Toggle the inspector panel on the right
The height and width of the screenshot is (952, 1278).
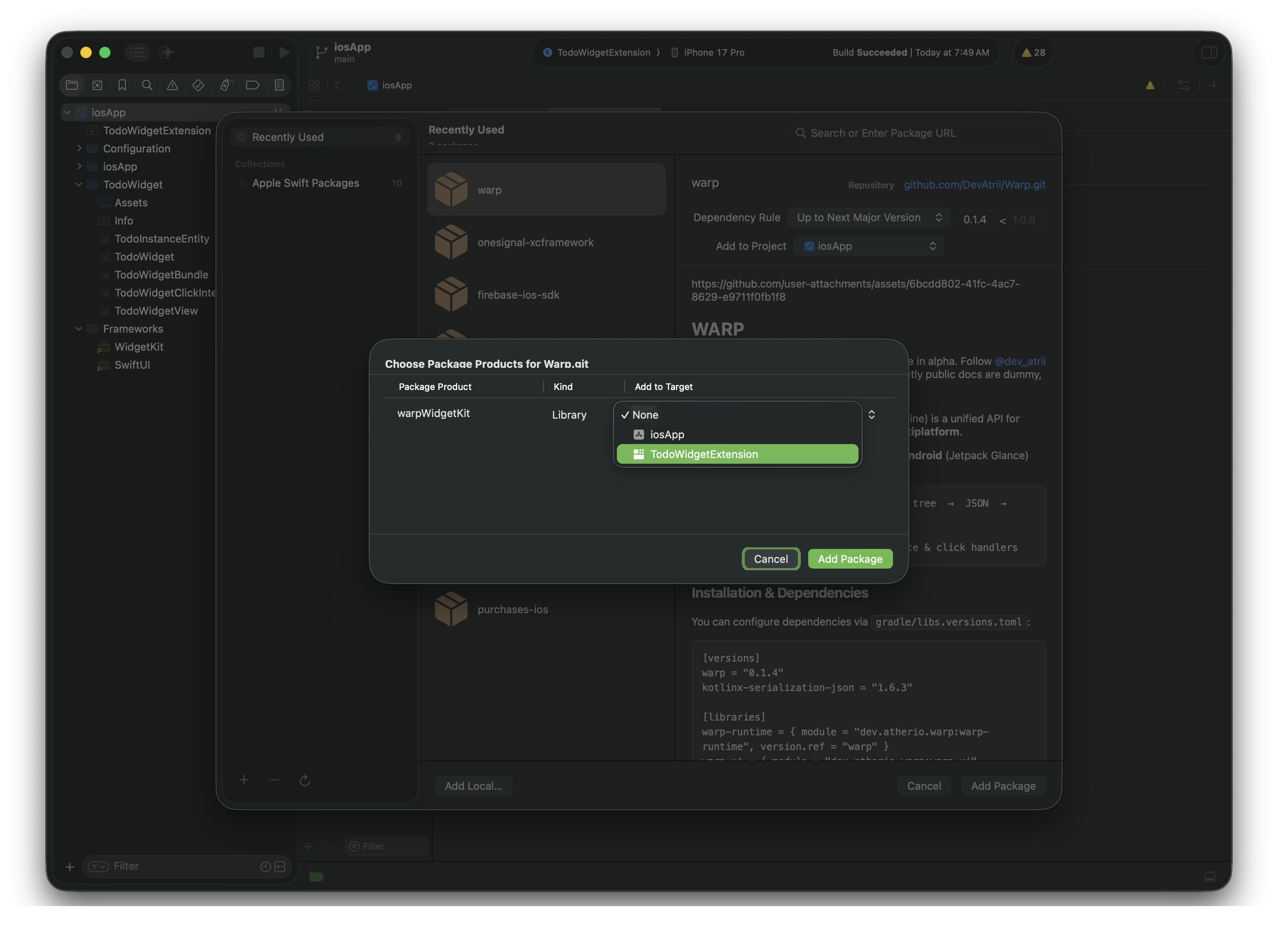[x=1209, y=52]
